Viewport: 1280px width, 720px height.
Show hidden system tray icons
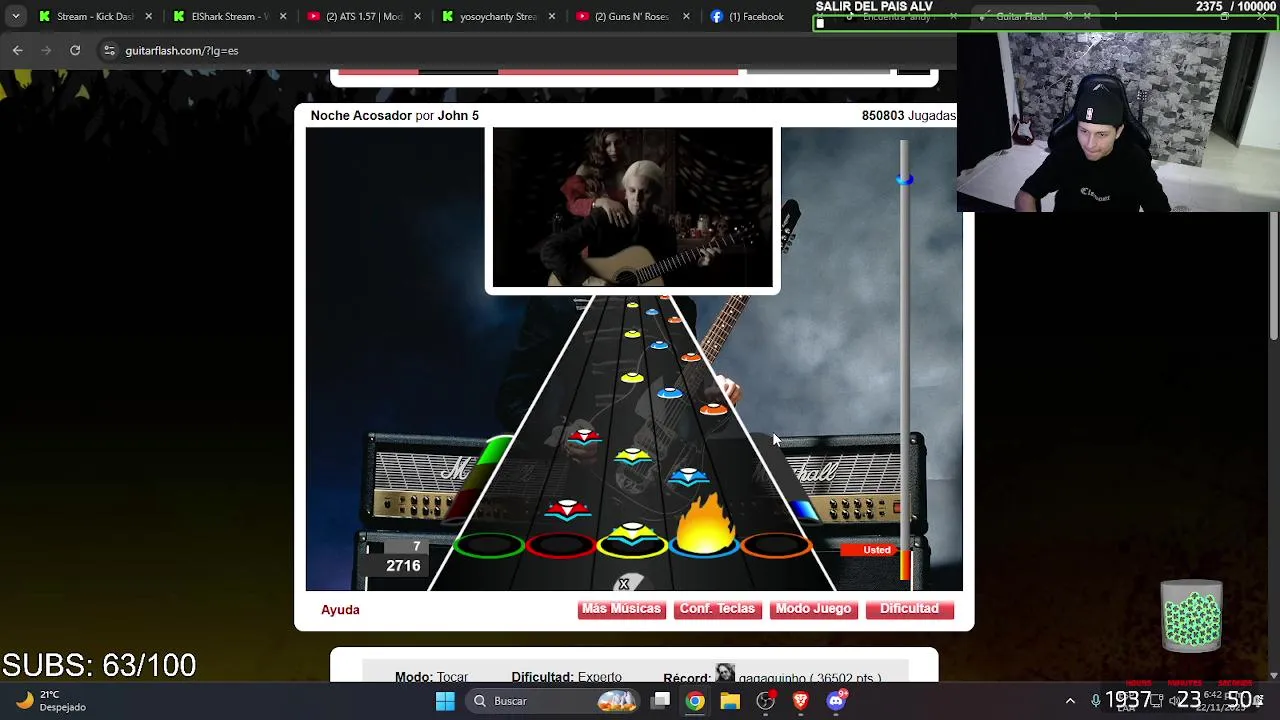tap(1070, 701)
